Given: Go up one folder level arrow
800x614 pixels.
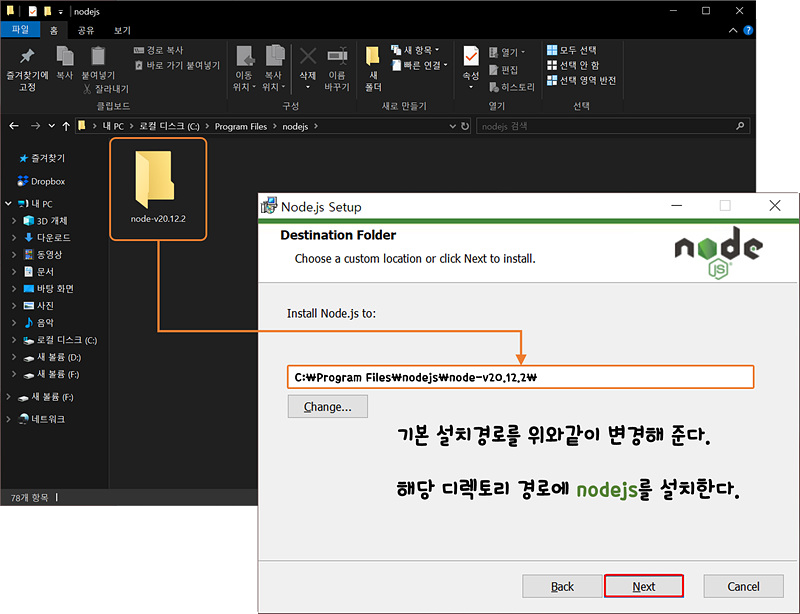Looking at the screenshot, I should tap(66, 126).
